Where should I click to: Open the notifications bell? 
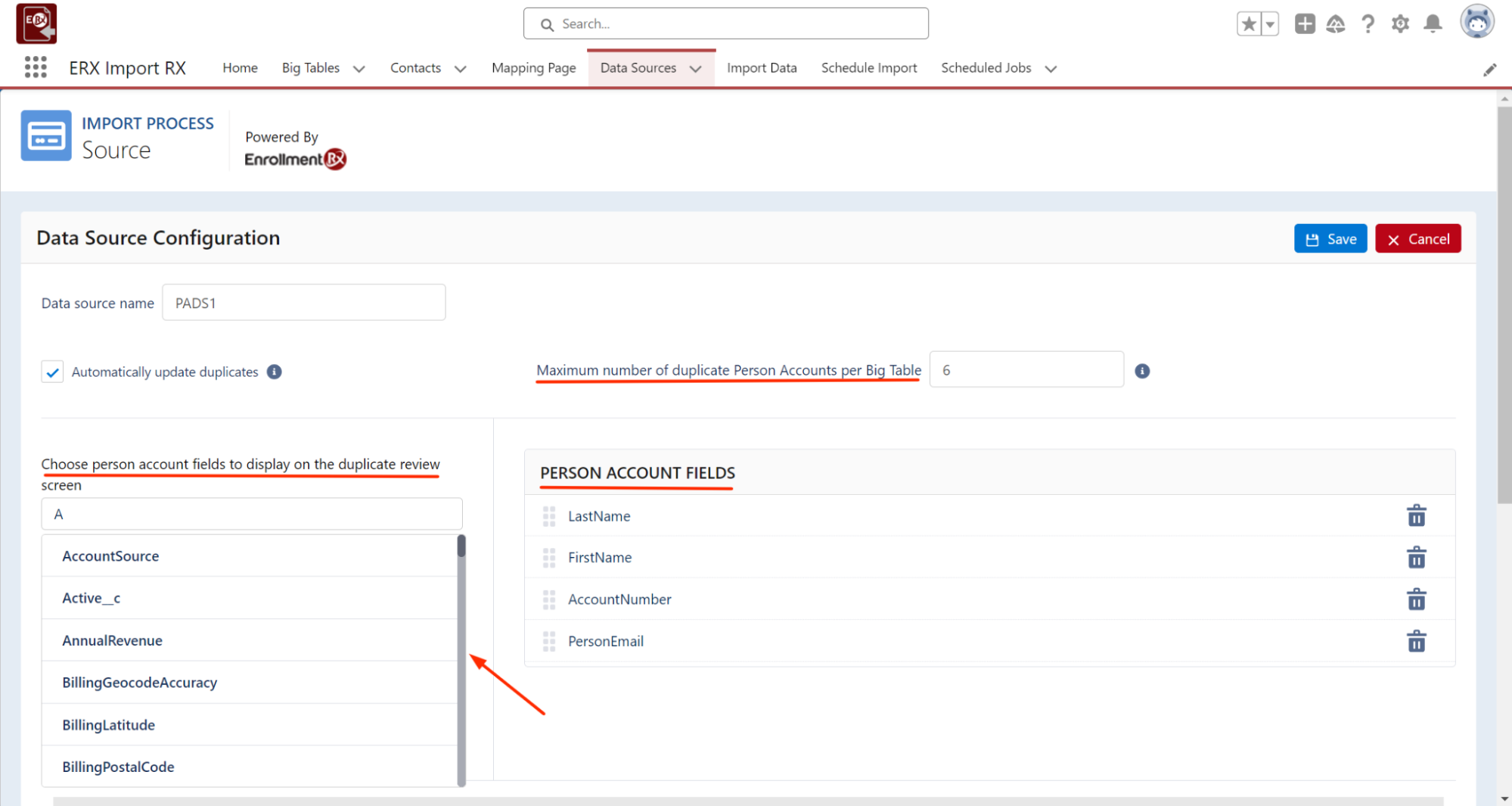pos(1433,24)
